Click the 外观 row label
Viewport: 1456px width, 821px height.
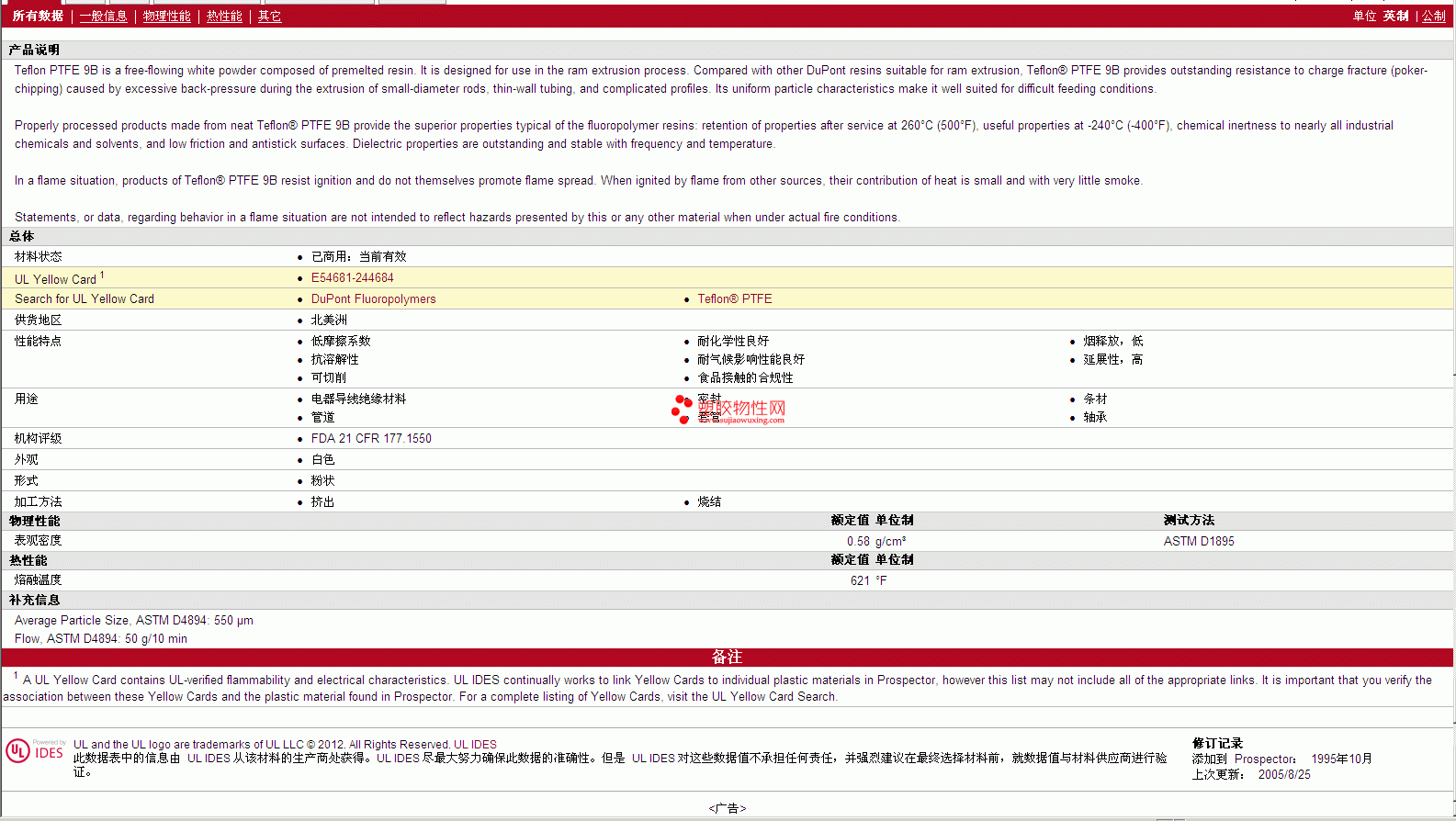[x=27, y=460]
